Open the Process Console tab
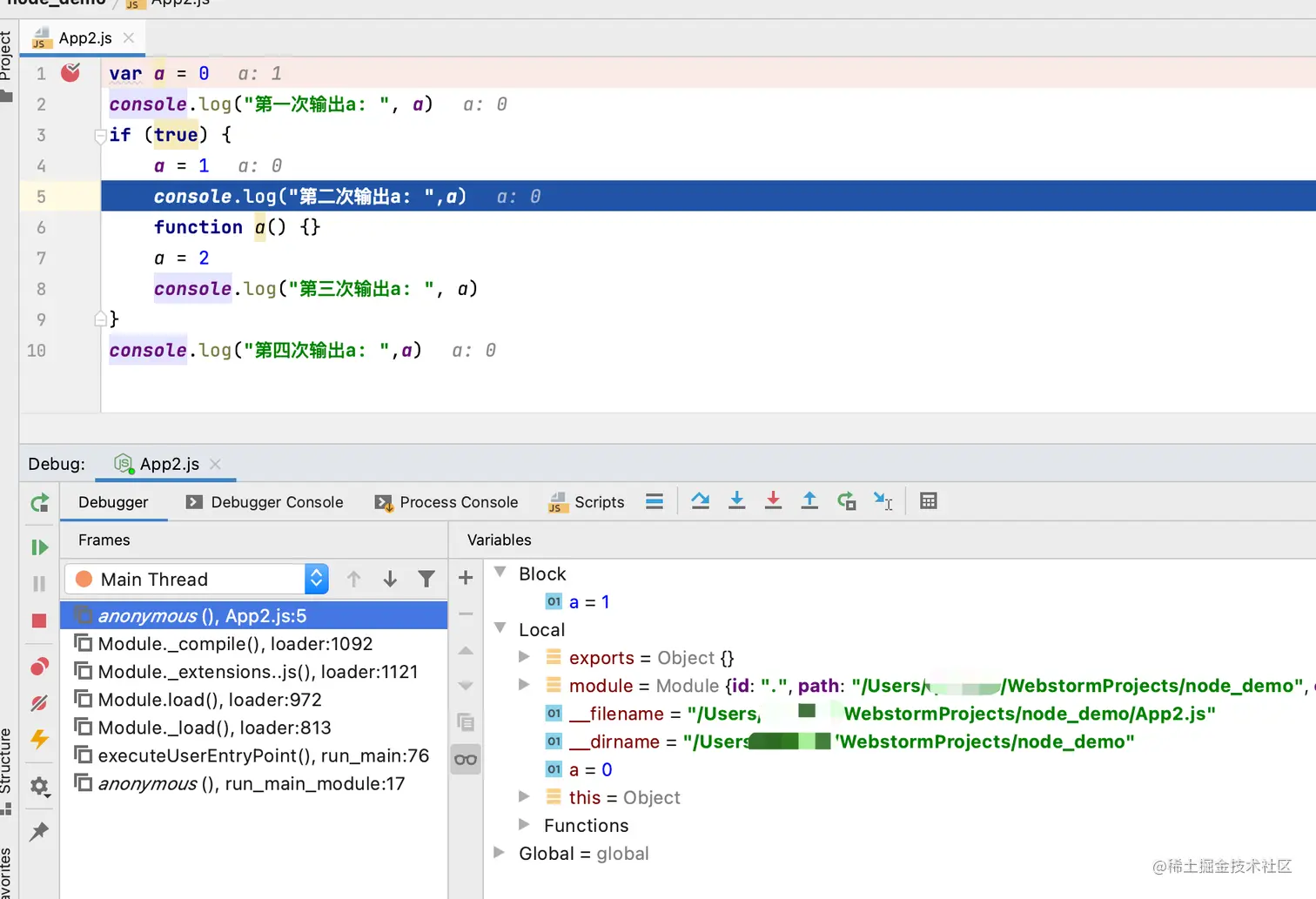This screenshot has height=899, width=1316. pyautogui.click(x=446, y=502)
